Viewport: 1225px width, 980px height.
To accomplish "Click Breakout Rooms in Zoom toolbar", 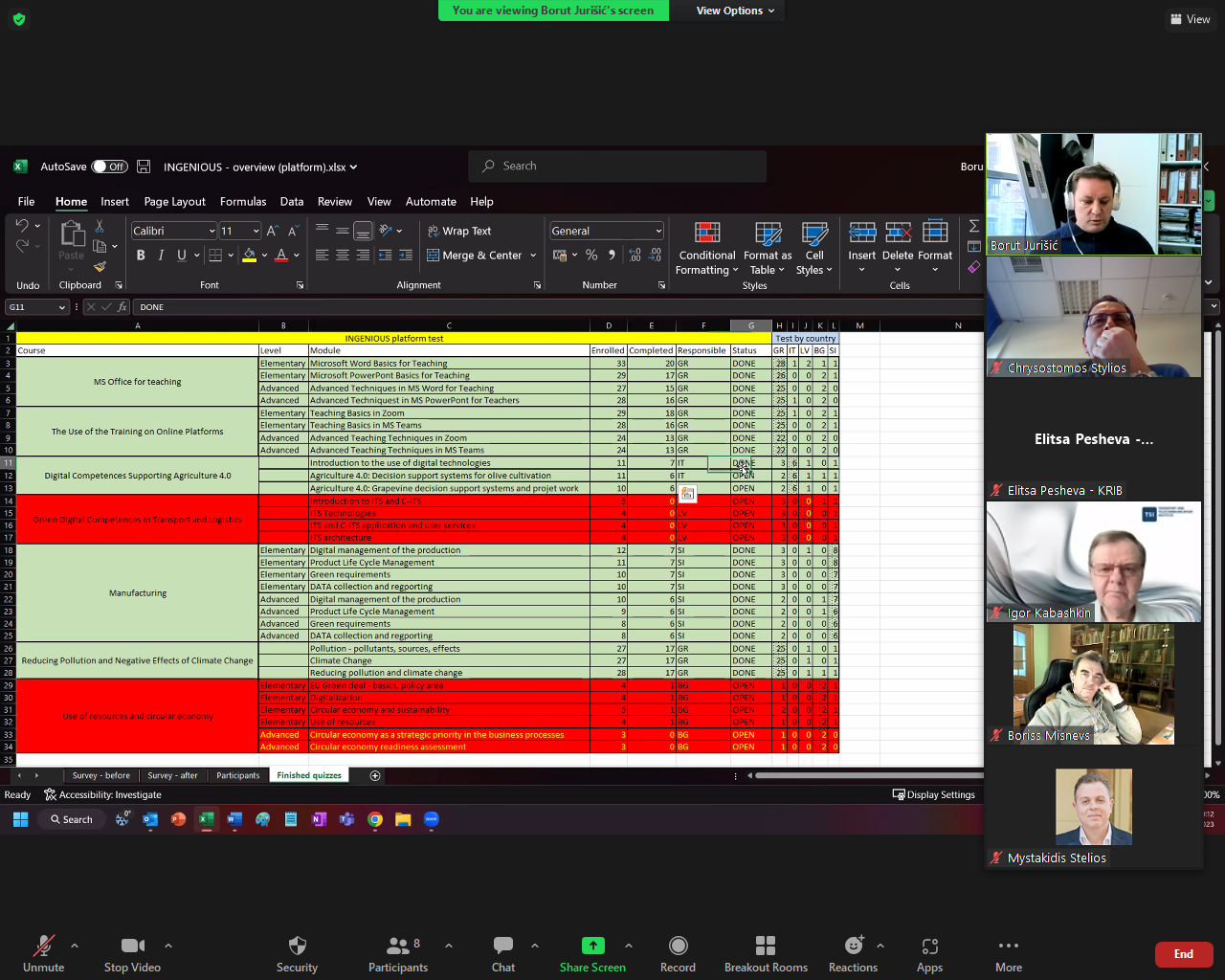I will pos(766,953).
